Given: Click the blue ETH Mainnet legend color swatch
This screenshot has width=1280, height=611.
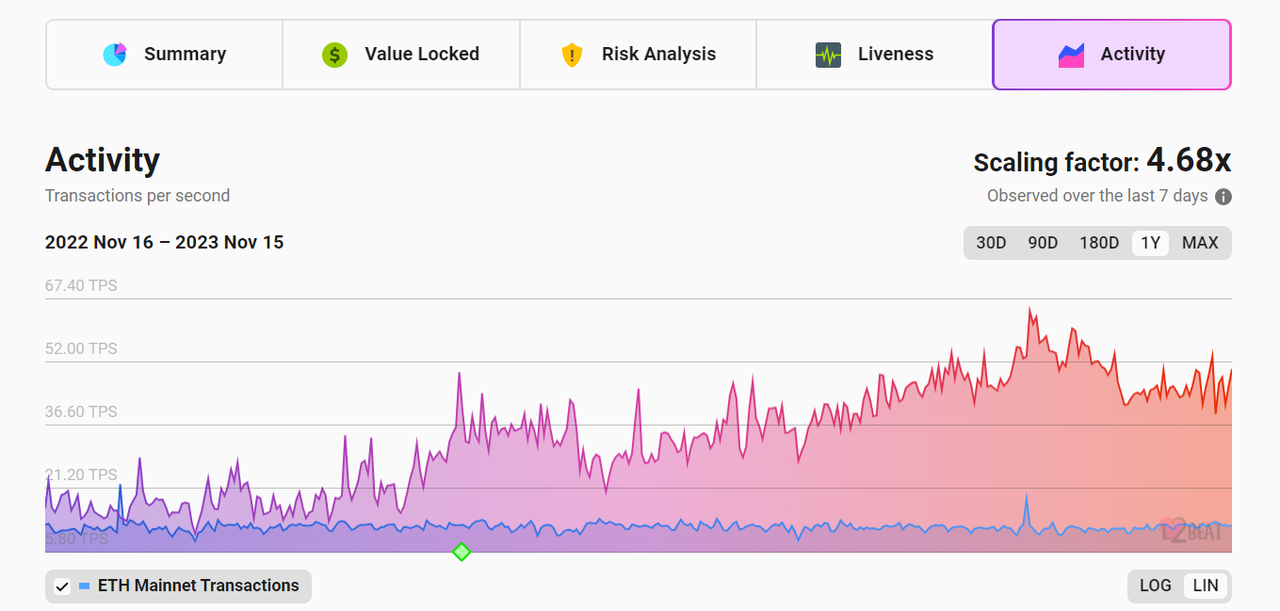Looking at the screenshot, I should coord(84,586).
